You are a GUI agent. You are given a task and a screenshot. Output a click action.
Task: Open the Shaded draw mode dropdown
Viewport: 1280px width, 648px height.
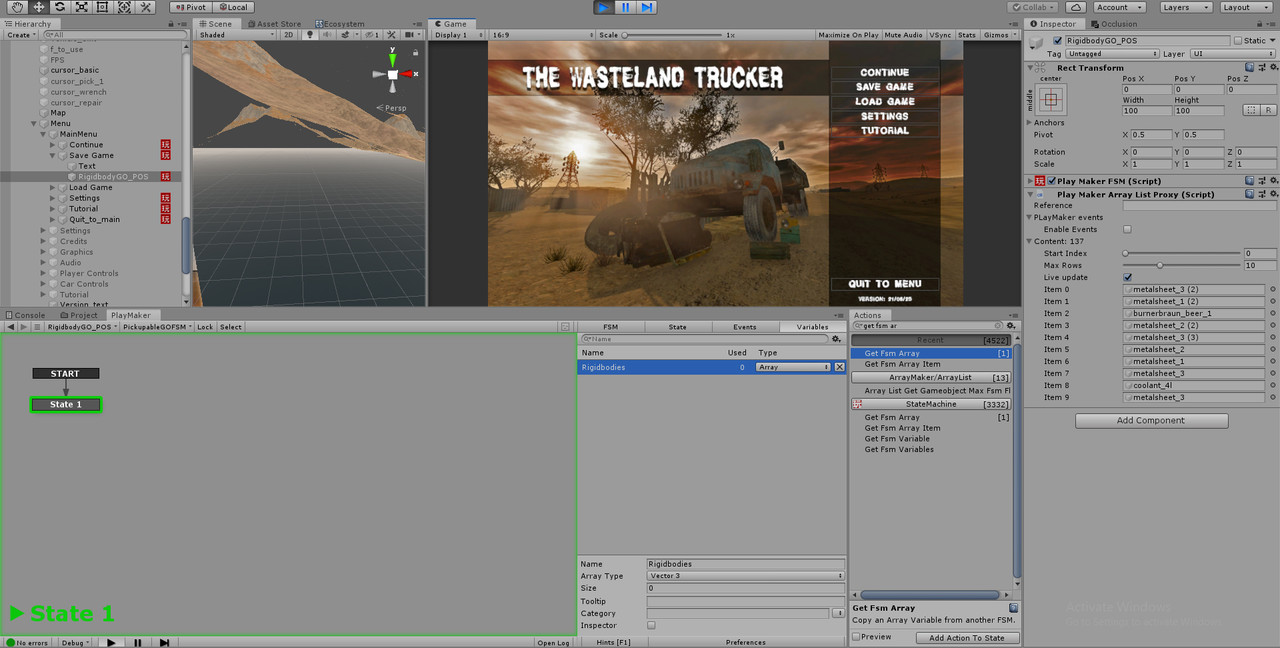[x=236, y=35]
